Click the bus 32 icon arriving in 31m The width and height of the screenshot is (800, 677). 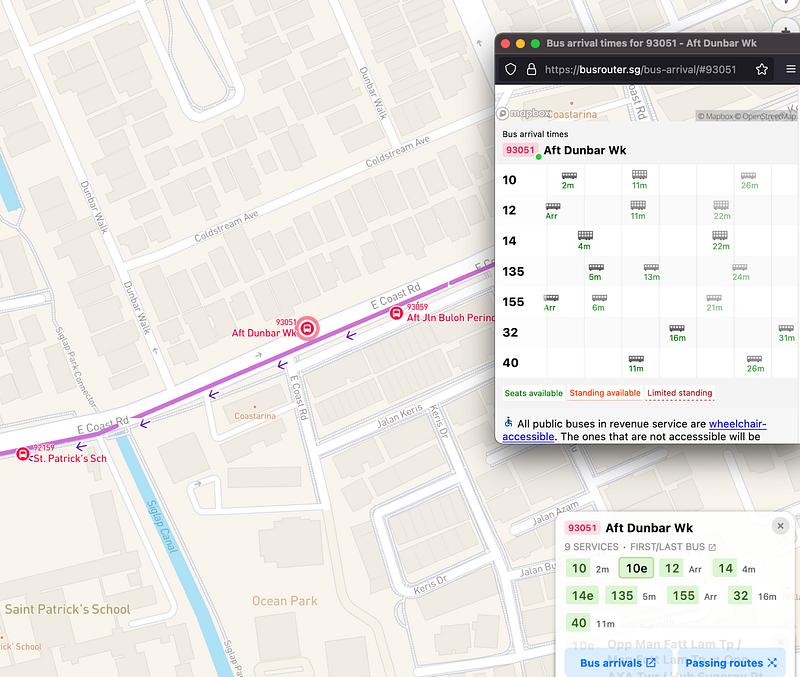786,328
